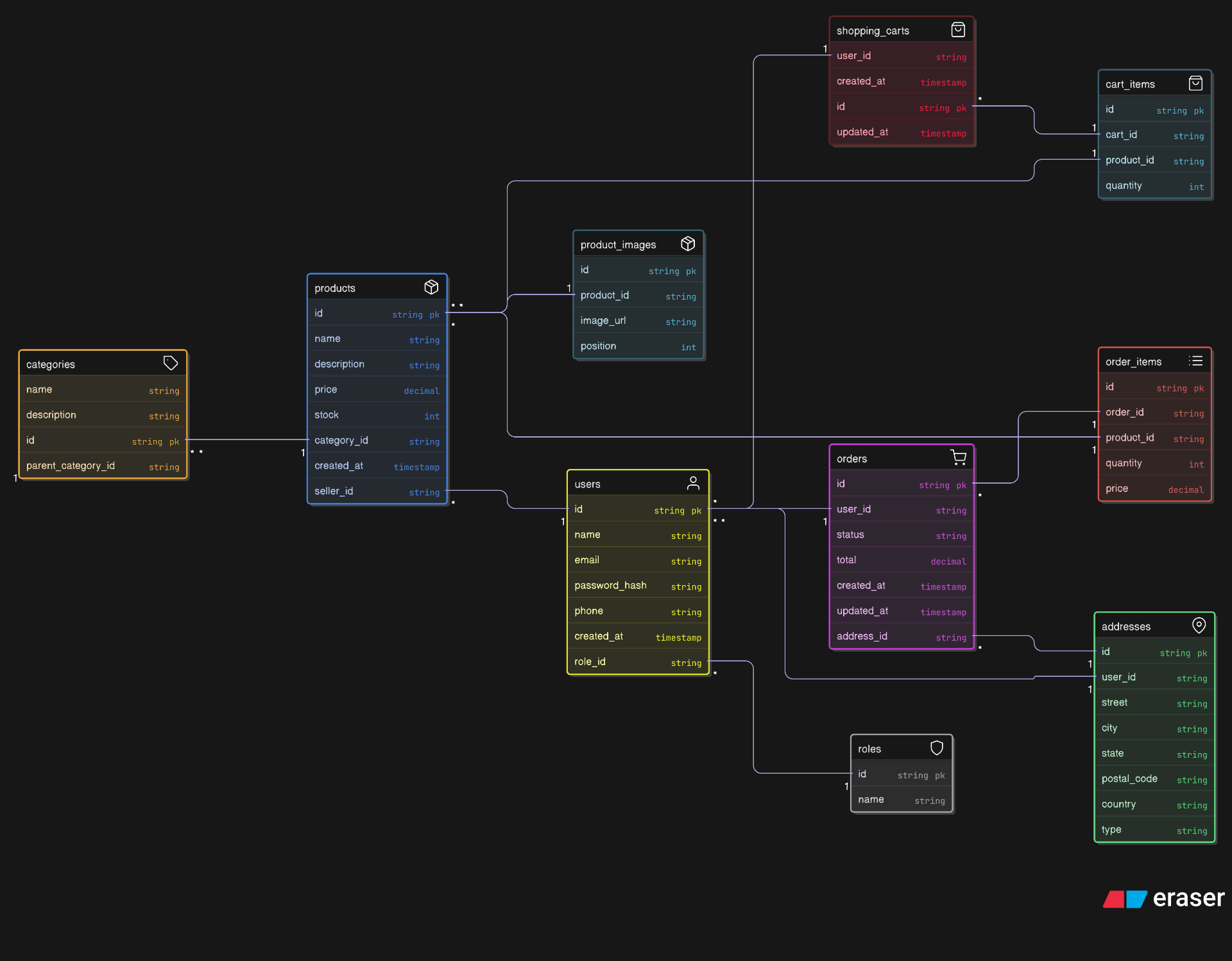This screenshot has height=961, width=1232.
Task: Click the postal_code row in addresses table
Action: coord(1154,779)
